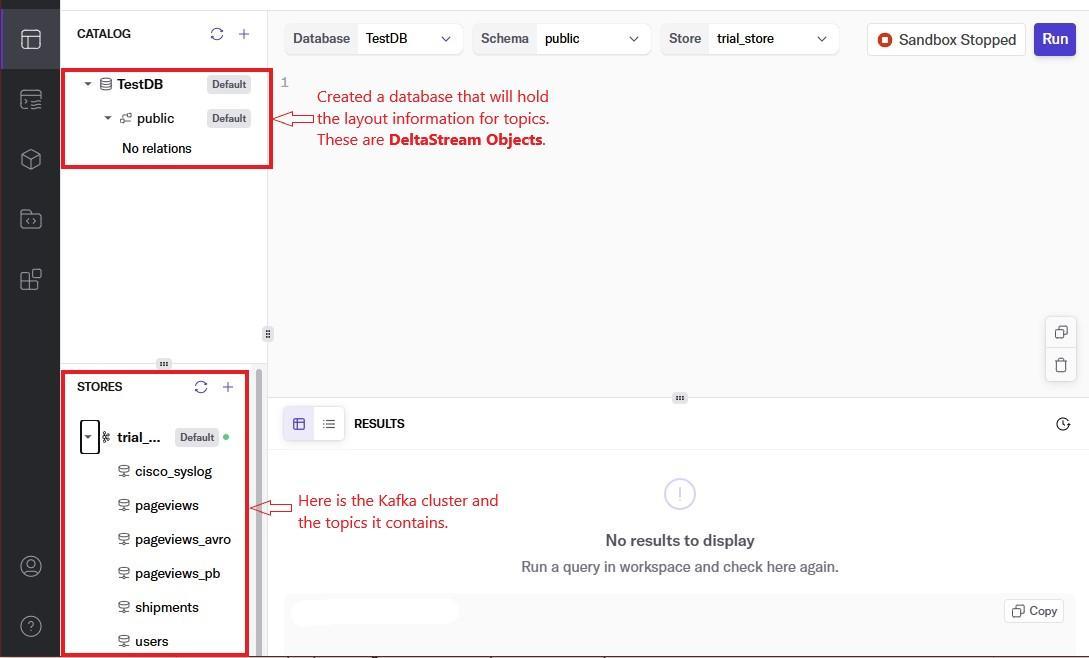
Task: Open the query history clock icon in Results
Action: [1063, 423]
